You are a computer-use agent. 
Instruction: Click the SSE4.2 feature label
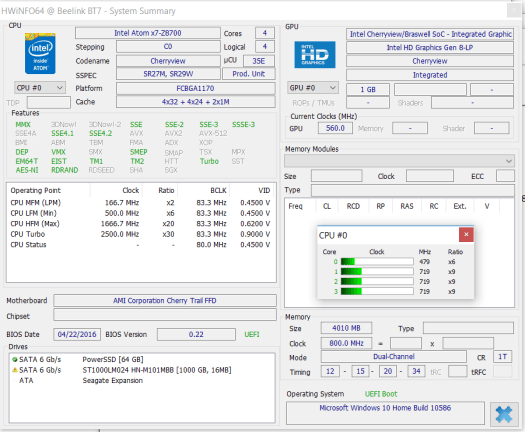coord(100,133)
